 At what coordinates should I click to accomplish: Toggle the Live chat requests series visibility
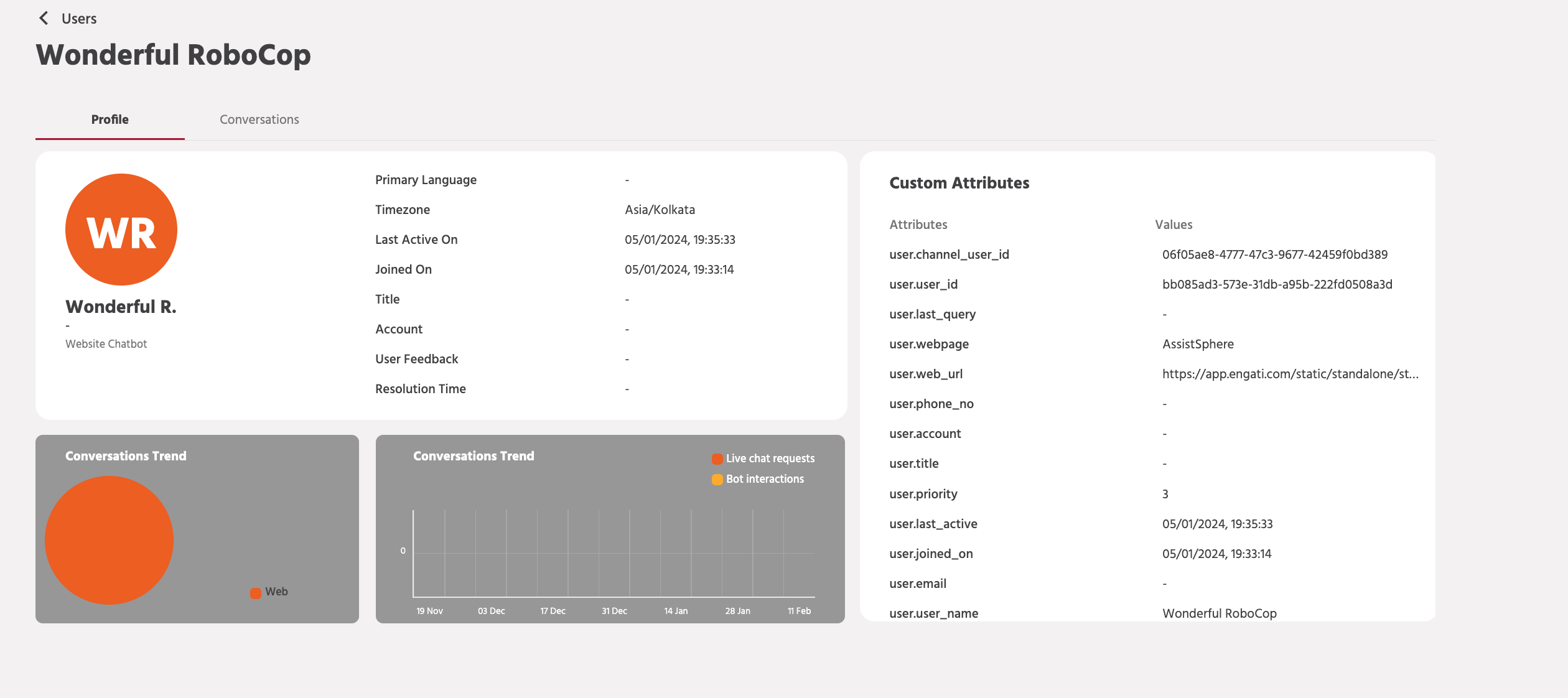pos(772,458)
